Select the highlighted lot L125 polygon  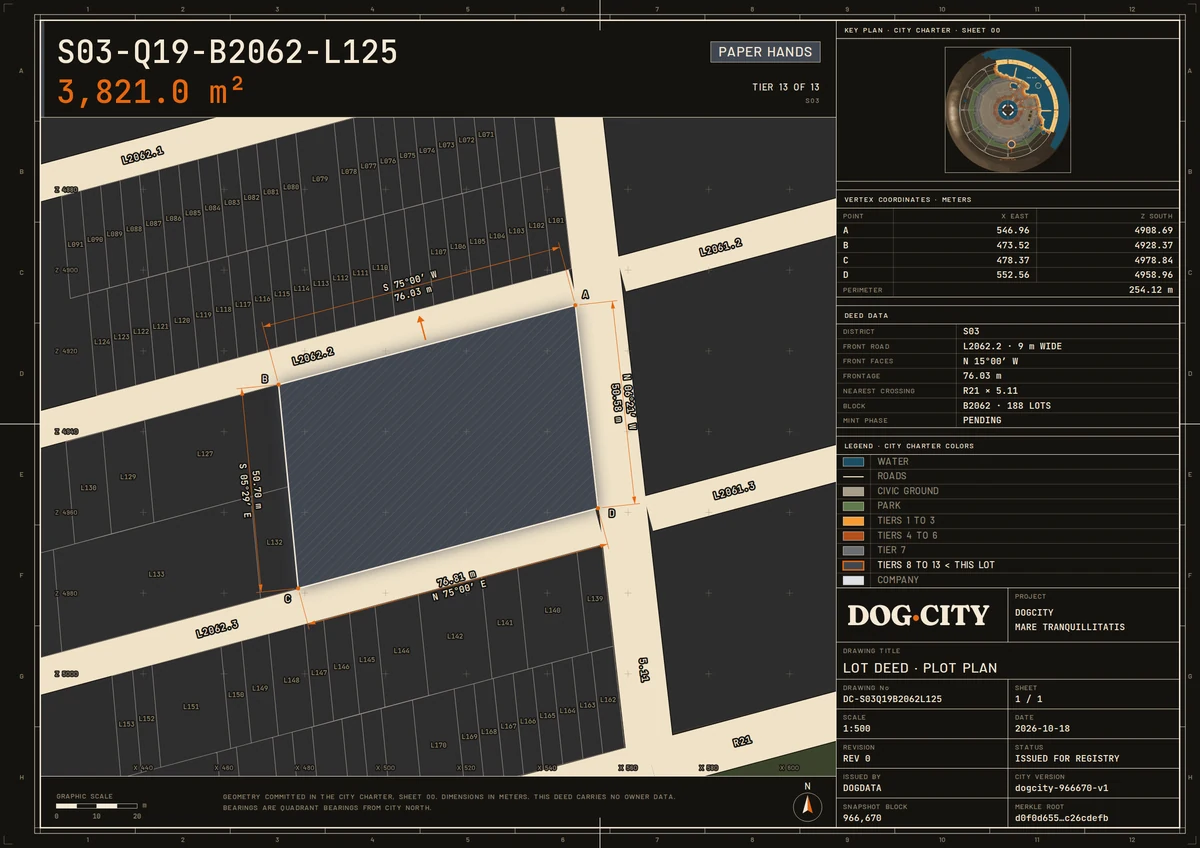(x=438, y=447)
